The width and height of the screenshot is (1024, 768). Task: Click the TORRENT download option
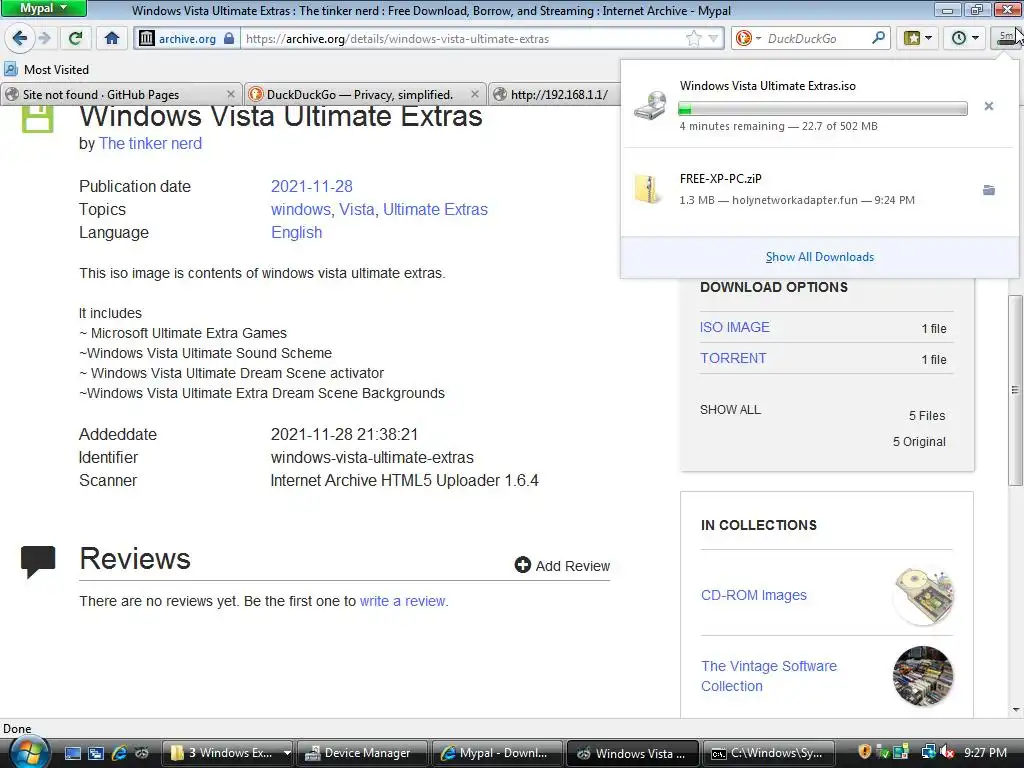coord(733,359)
